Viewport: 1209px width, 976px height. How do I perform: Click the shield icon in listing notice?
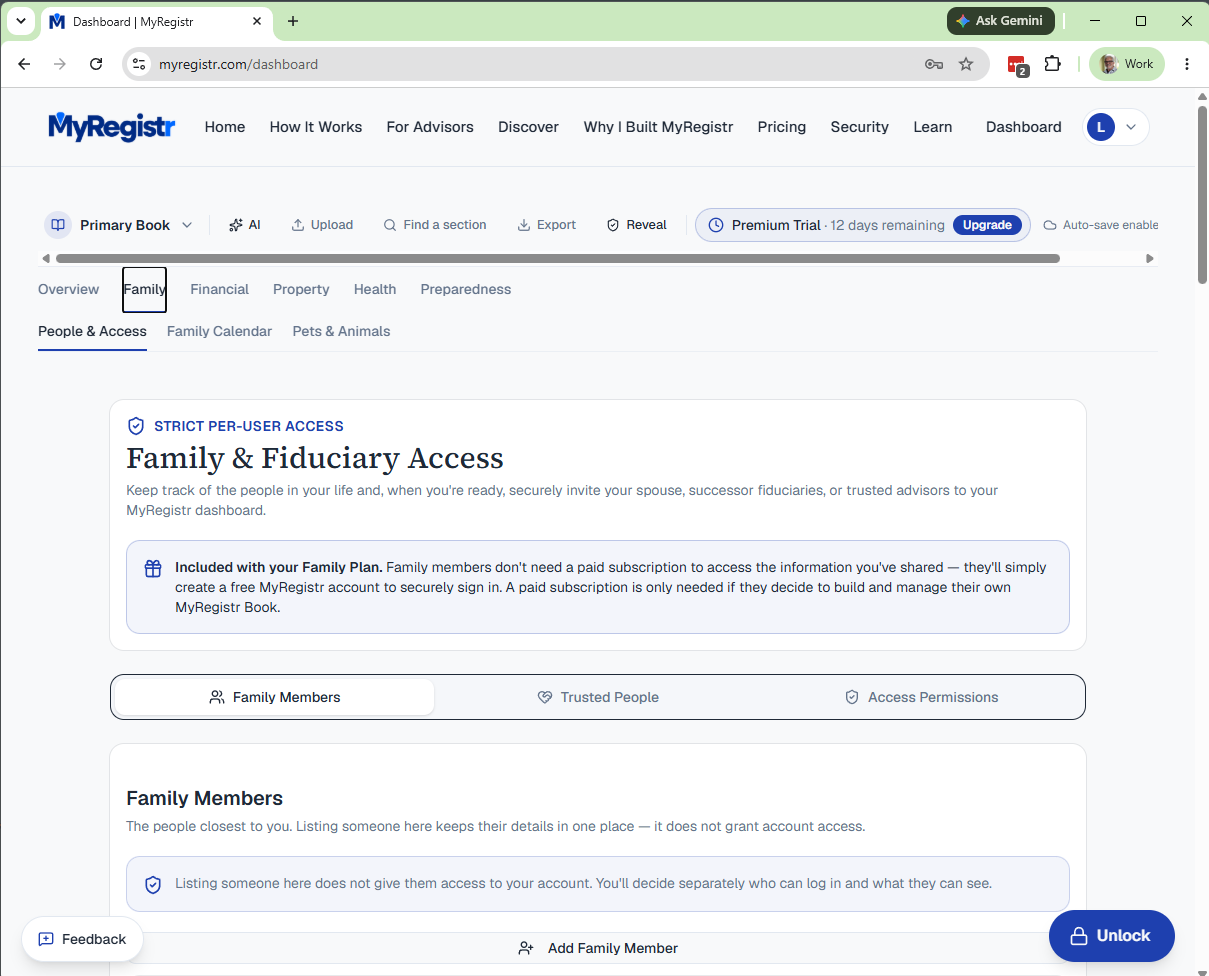[x=153, y=884]
